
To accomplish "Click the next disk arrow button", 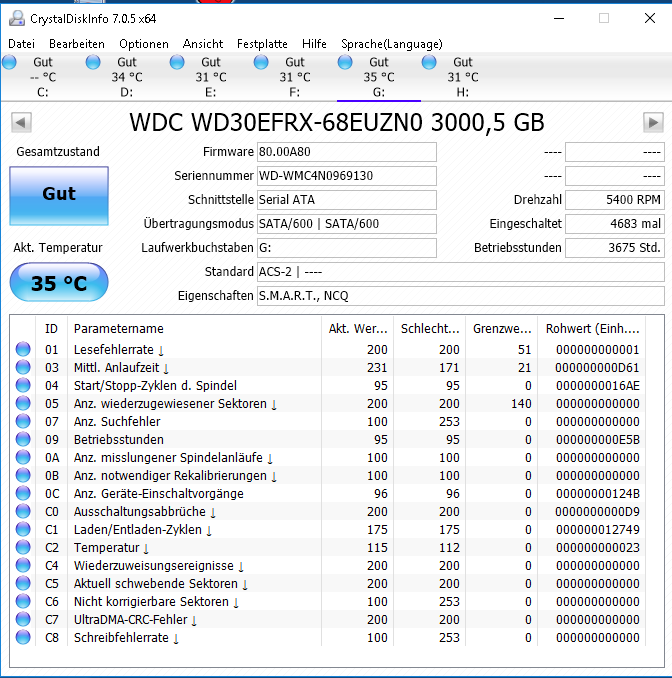I will (x=653, y=122).
